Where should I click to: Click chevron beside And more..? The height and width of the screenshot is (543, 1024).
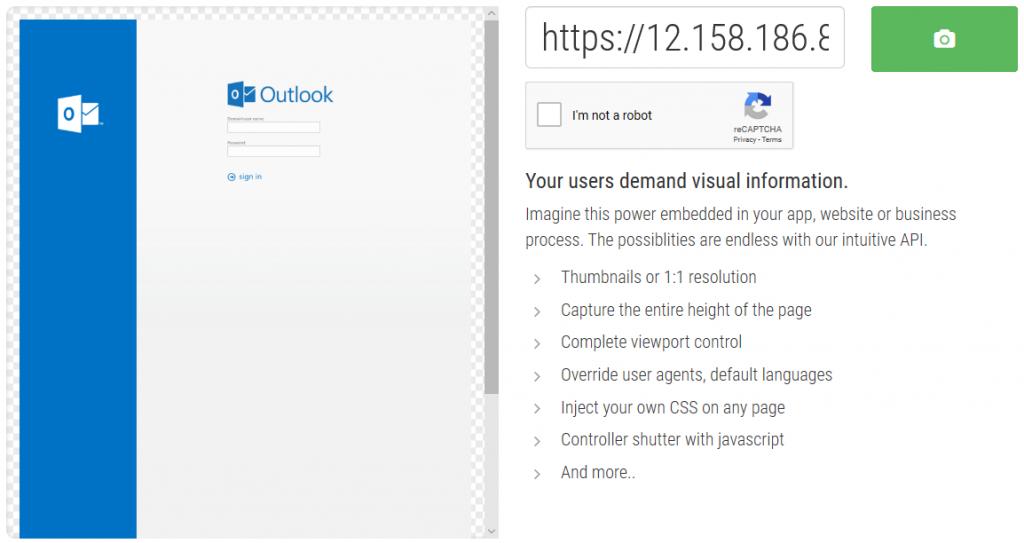coord(537,474)
